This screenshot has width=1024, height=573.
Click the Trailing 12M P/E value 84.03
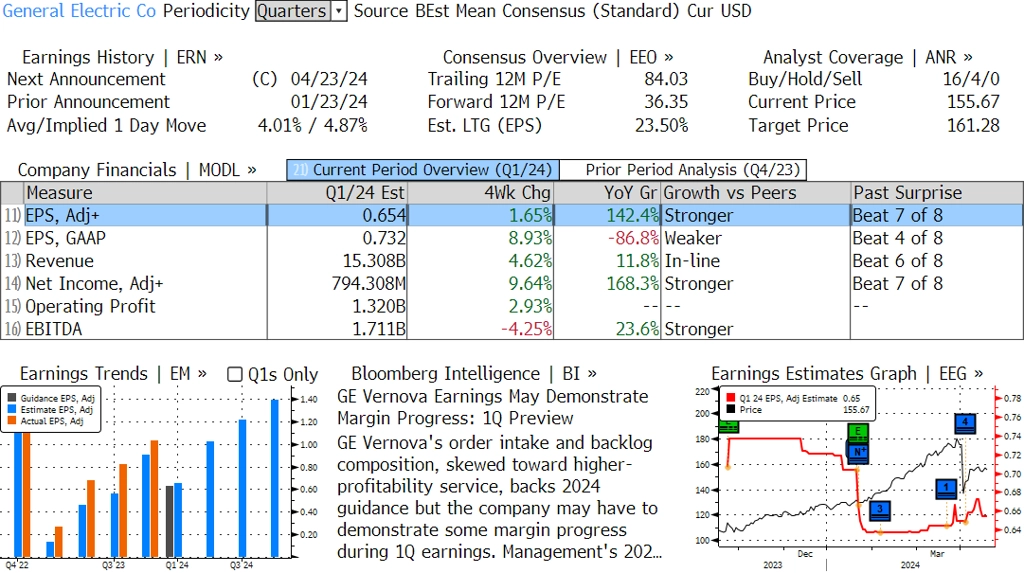tap(665, 79)
